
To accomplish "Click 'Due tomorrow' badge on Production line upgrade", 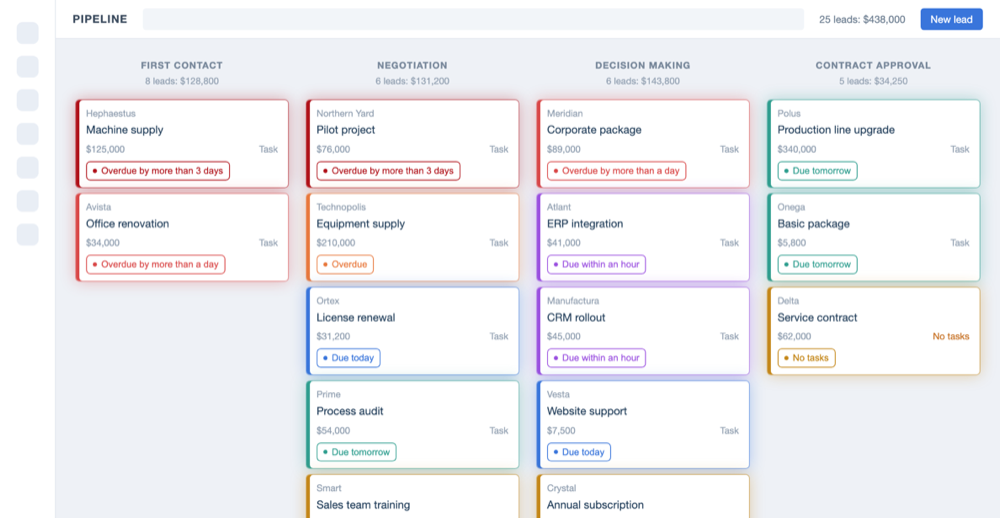I will point(818,171).
